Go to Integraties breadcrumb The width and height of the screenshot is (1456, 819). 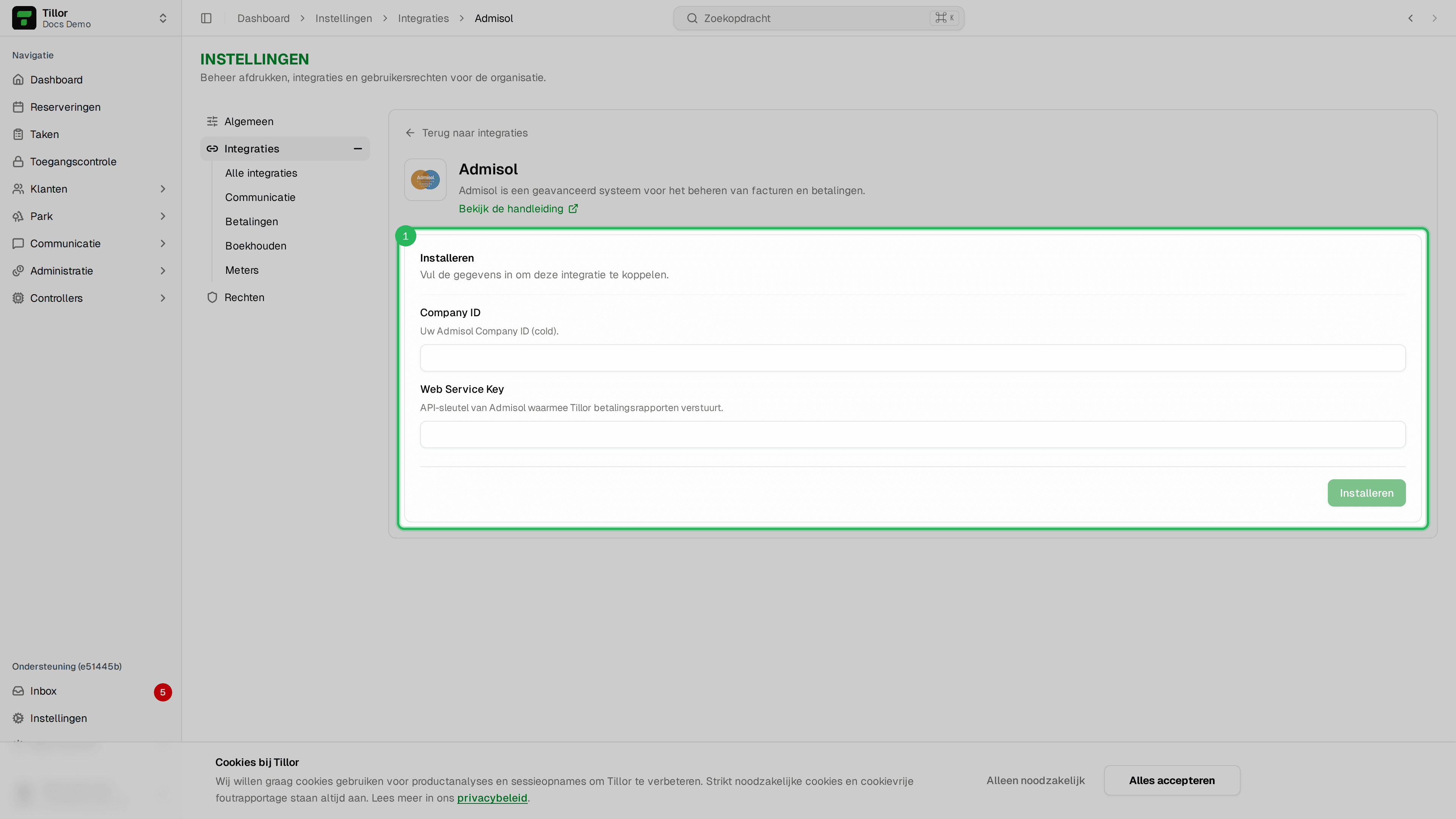(424, 18)
